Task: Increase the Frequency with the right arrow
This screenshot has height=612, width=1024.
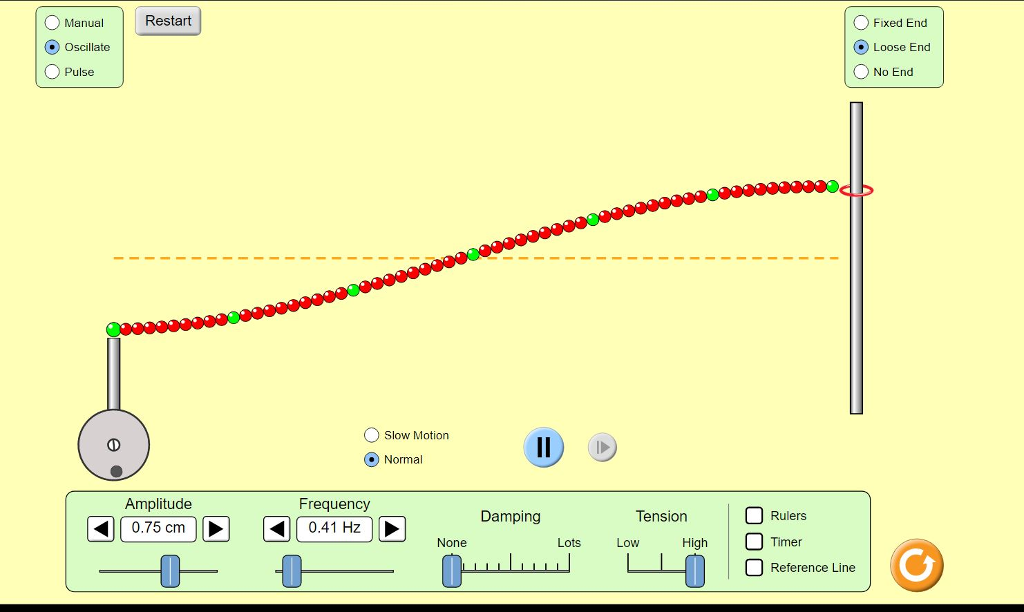Action: tap(392, 529)
